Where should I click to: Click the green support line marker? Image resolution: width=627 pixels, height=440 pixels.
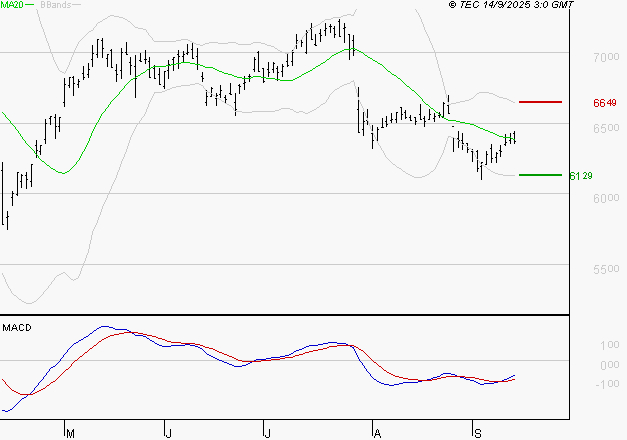click(x=541, y=175)
